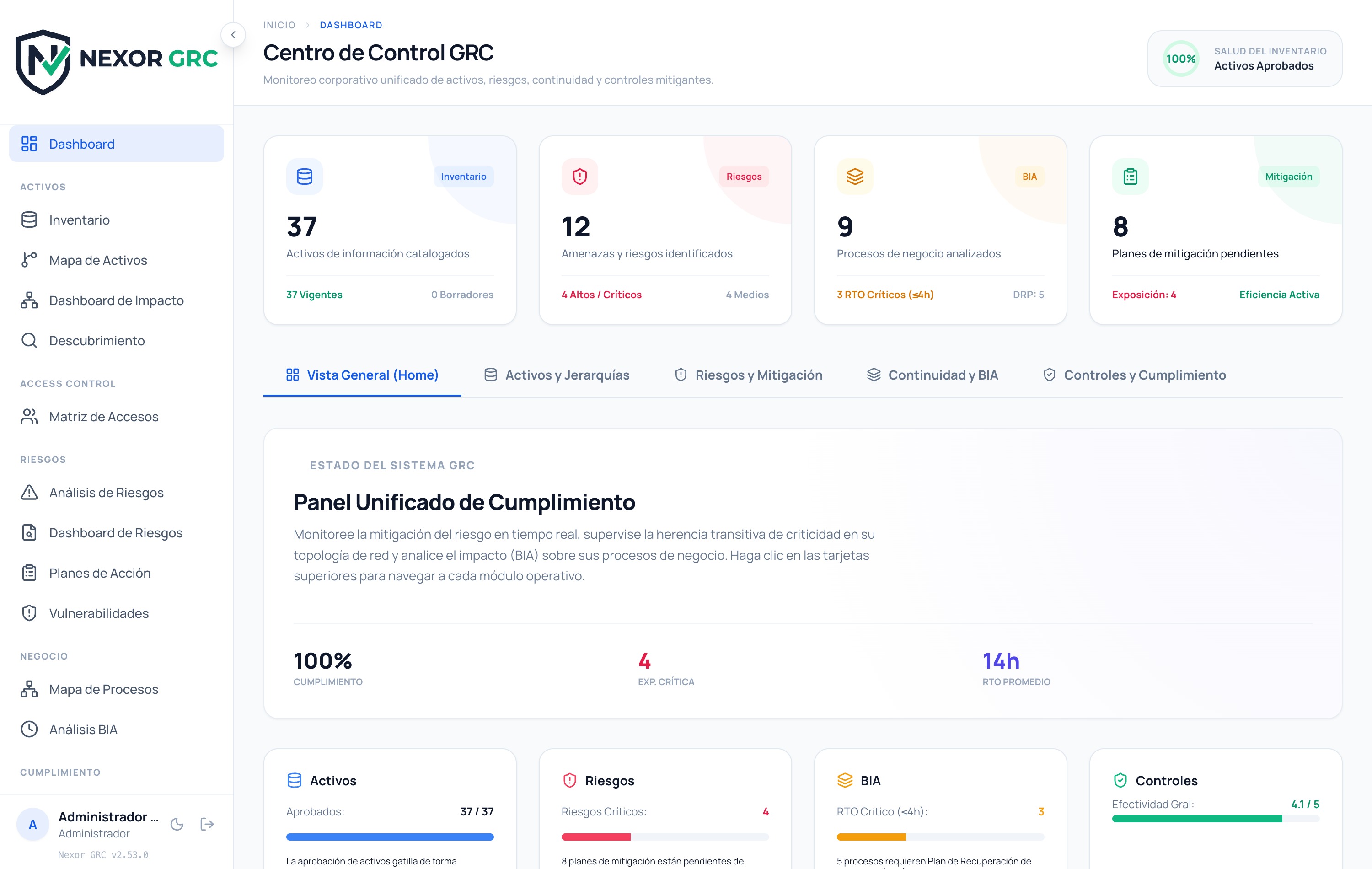Image resolution: width=1372 pixels, height=869 pixels.
Task: Collapse the sidebar with the chevron button
Action: point(233,35)
